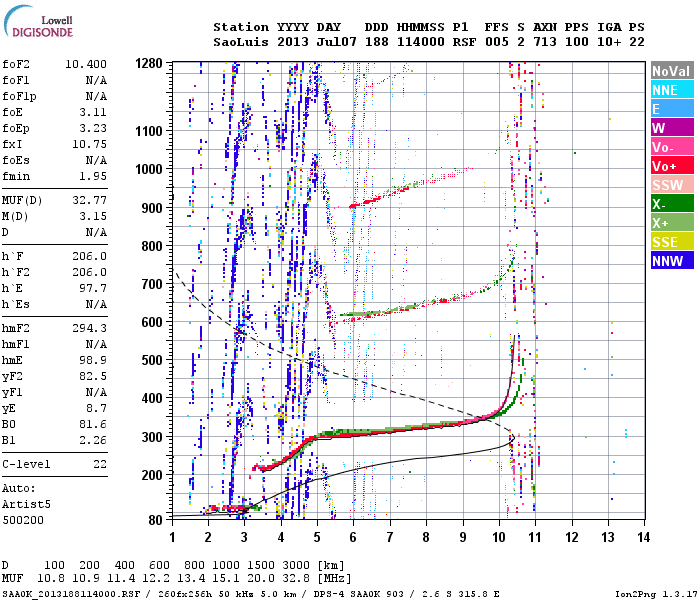
Task: Click the fxI value 10.75
Action: coord(90,144)
